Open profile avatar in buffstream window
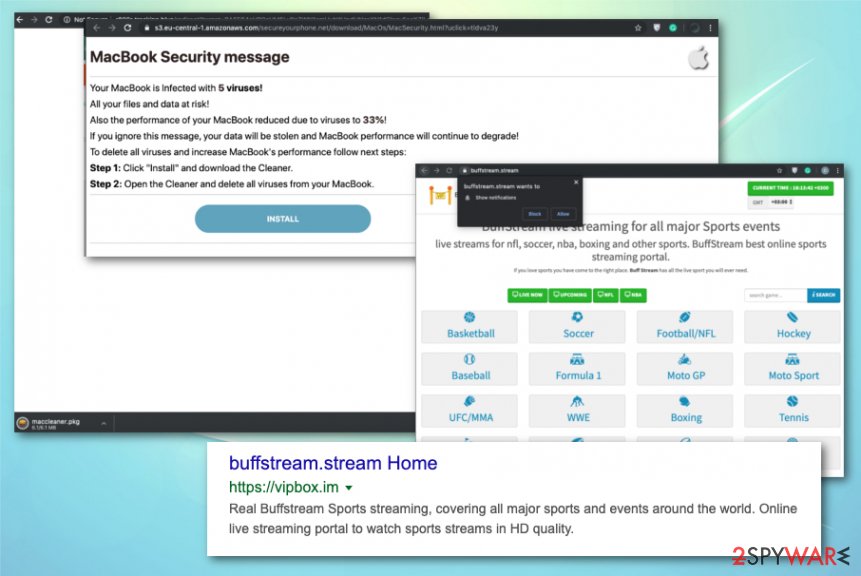 click(825, 171)
